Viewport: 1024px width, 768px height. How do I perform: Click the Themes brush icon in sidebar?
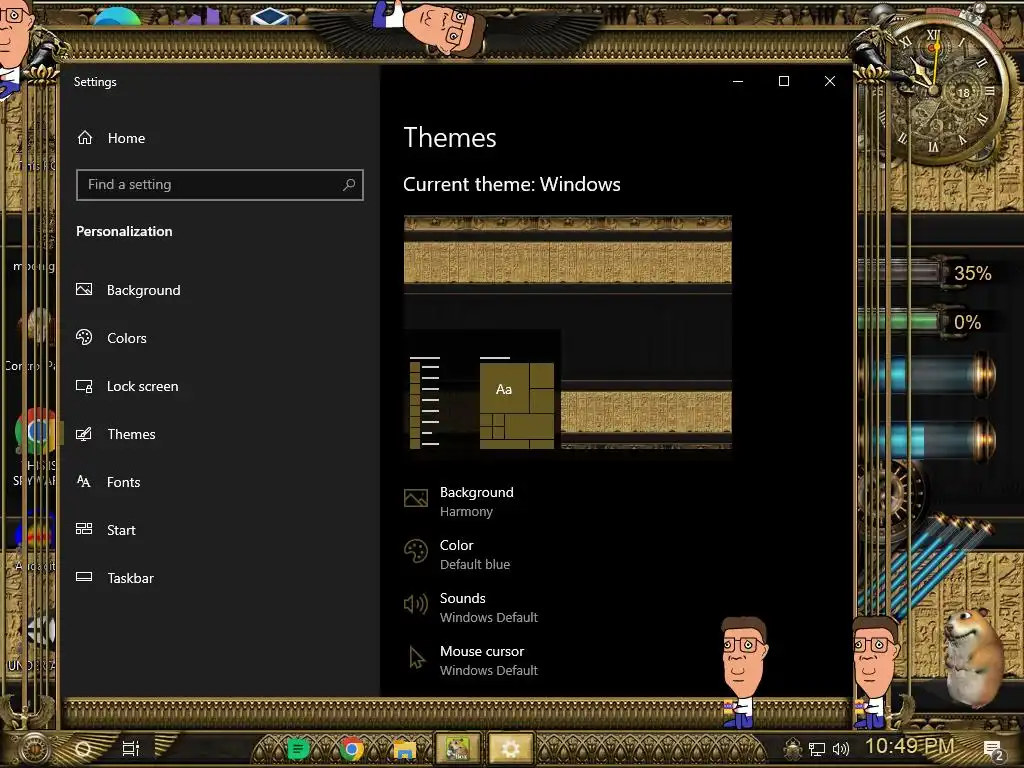(x=84, y=434)
